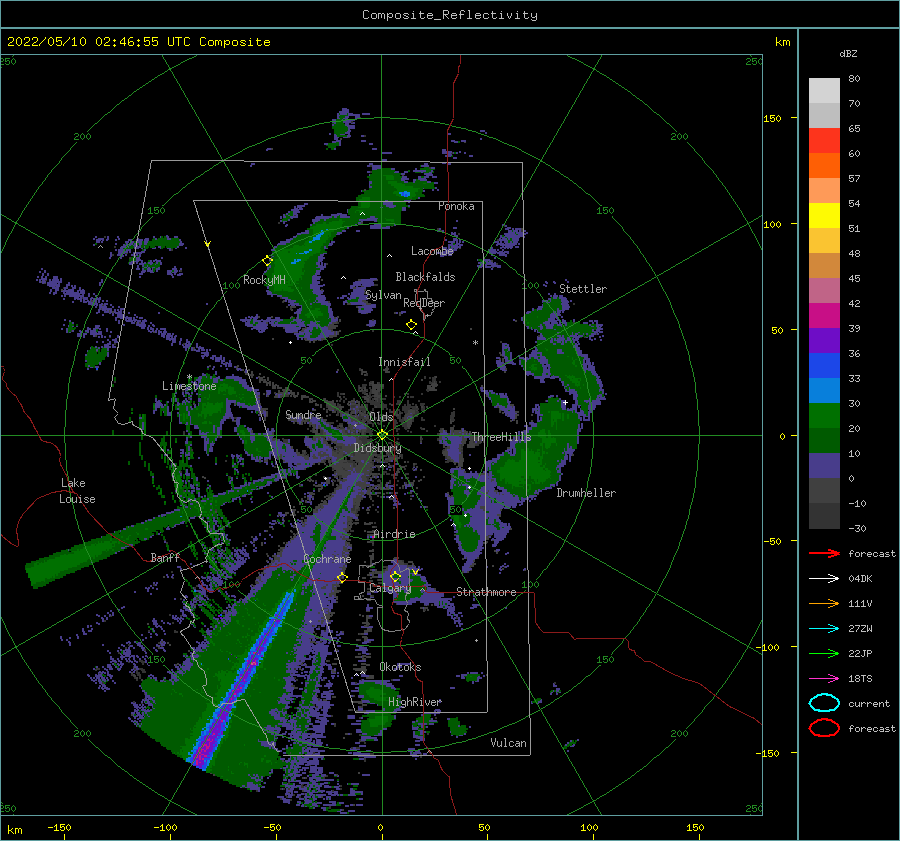Click the ThreeHills label
The image size is (900, 841).
(502, 437)
